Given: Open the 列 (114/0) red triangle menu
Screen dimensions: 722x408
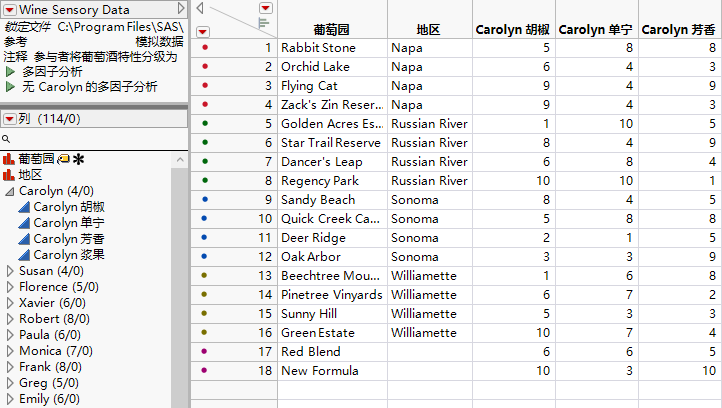Looking at the screenshot, I should click(10, 119).
